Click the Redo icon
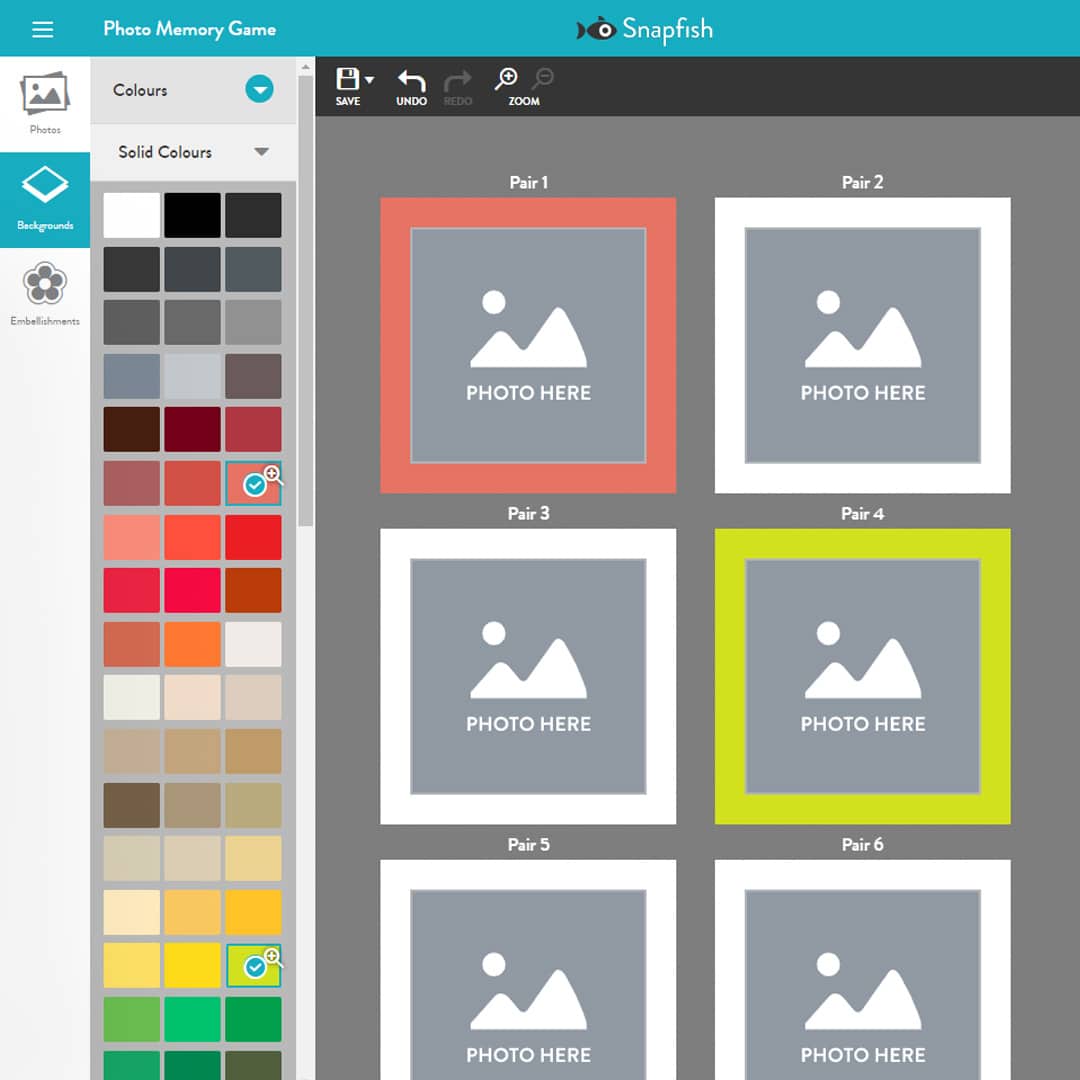Screen dimensions: 1080x1080 click(457, 80)
